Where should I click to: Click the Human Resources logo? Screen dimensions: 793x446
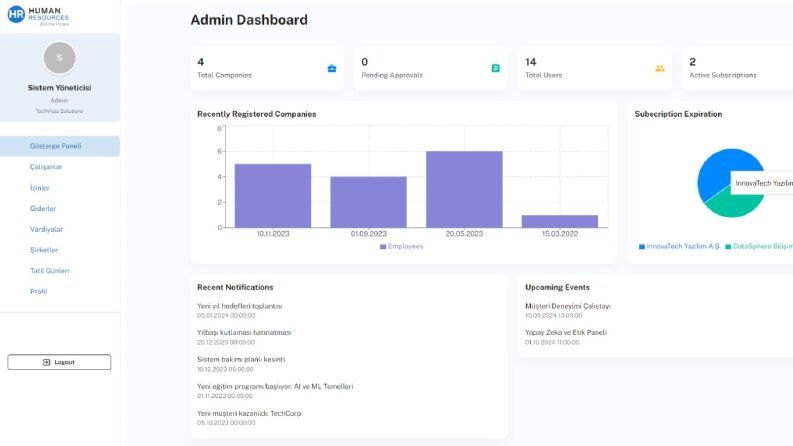pos(38,15)
